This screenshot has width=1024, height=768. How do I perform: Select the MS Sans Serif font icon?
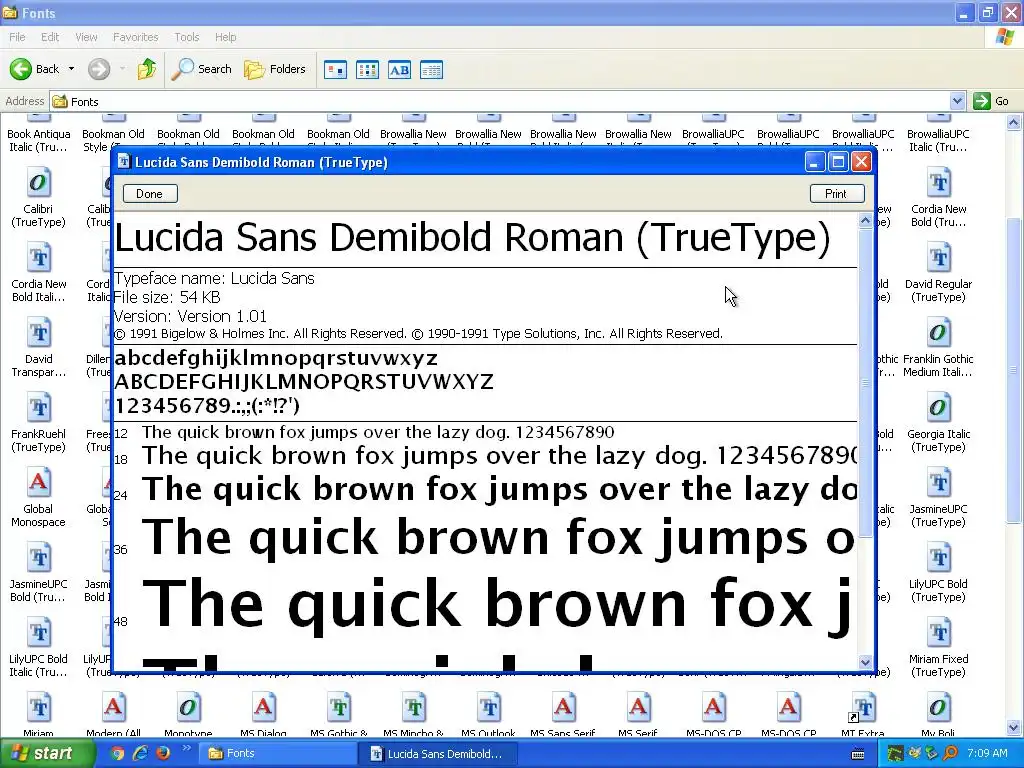[x=563, y=708]
